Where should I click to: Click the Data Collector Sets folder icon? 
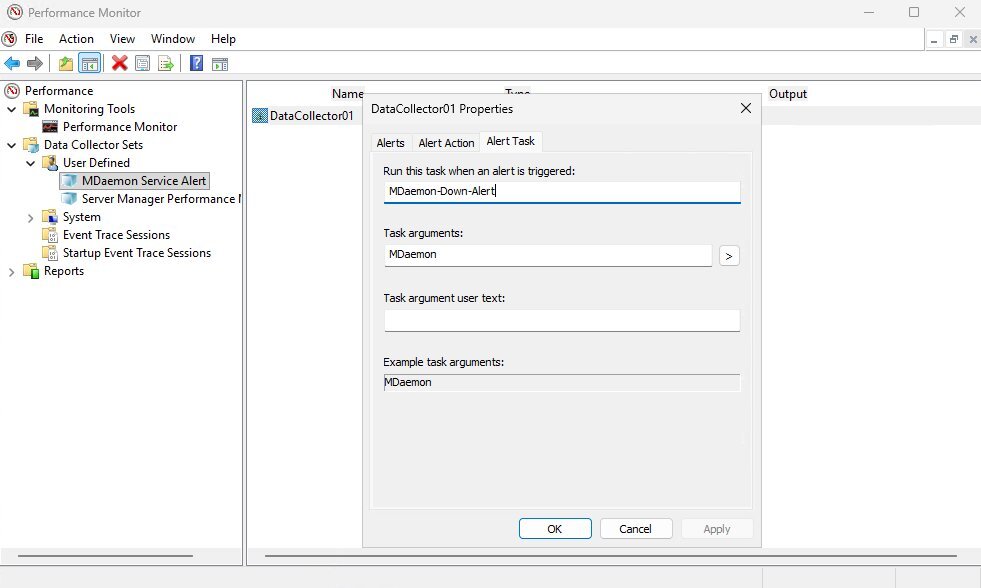pos(31,145)
